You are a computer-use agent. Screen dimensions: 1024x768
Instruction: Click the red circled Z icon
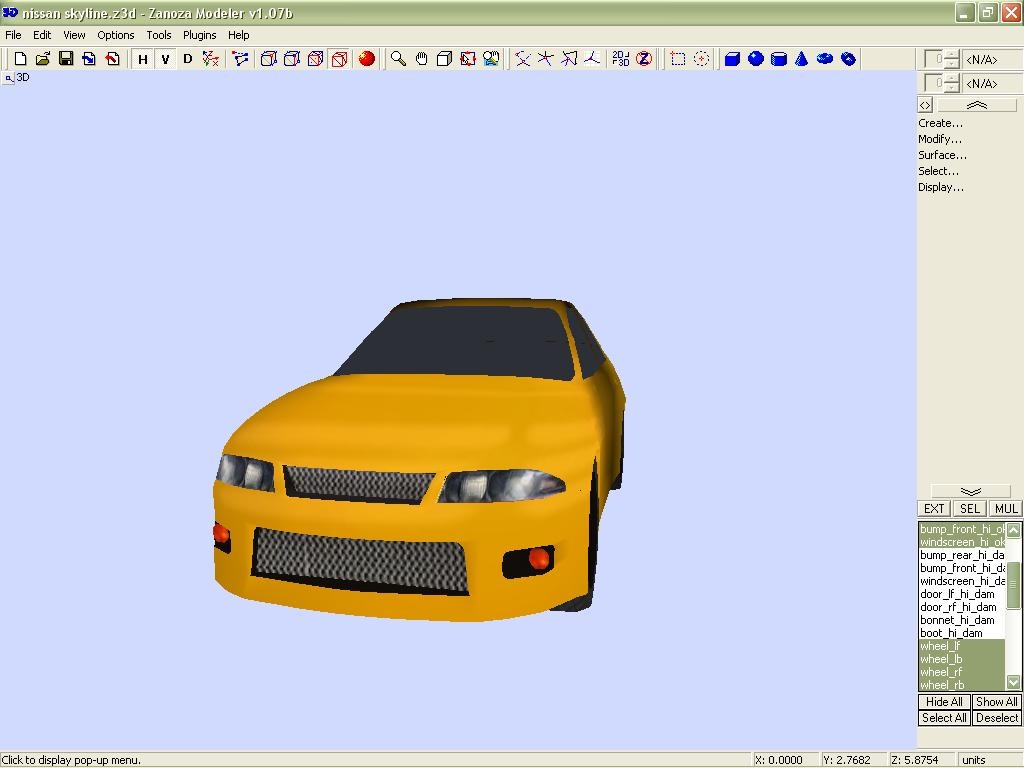point(644,59)
